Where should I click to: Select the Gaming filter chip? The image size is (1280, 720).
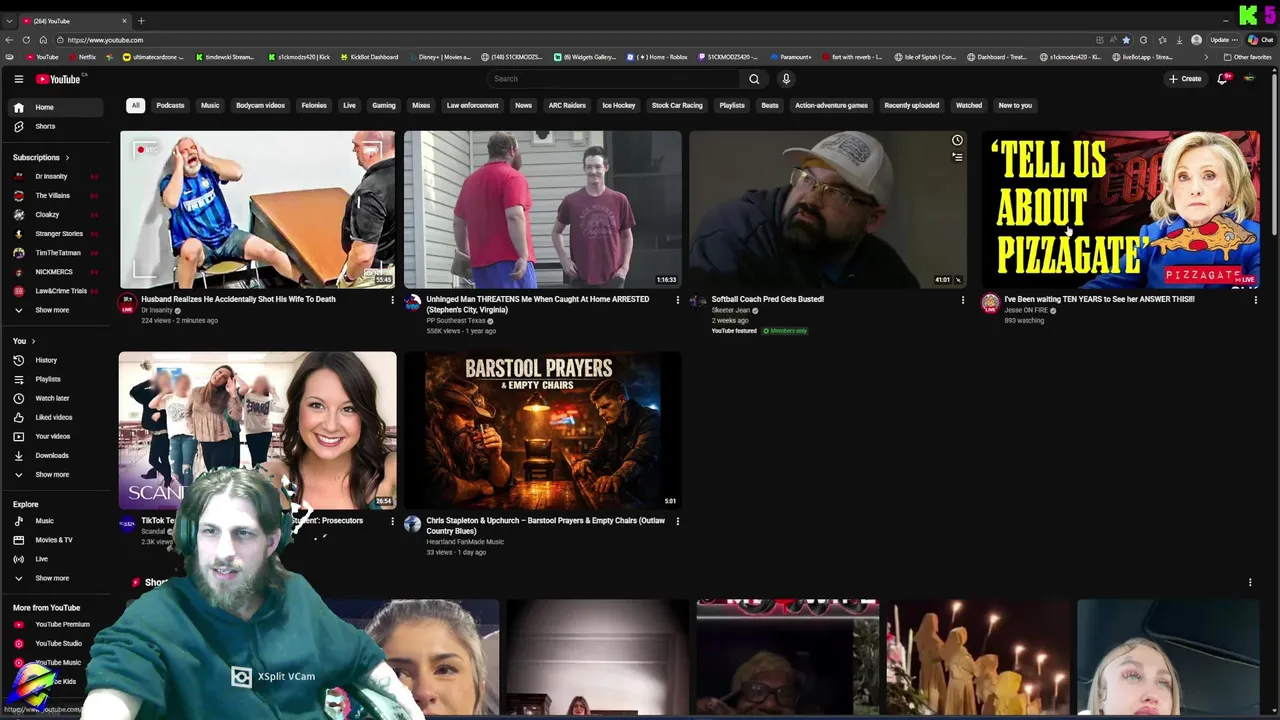tap(384, 105)
